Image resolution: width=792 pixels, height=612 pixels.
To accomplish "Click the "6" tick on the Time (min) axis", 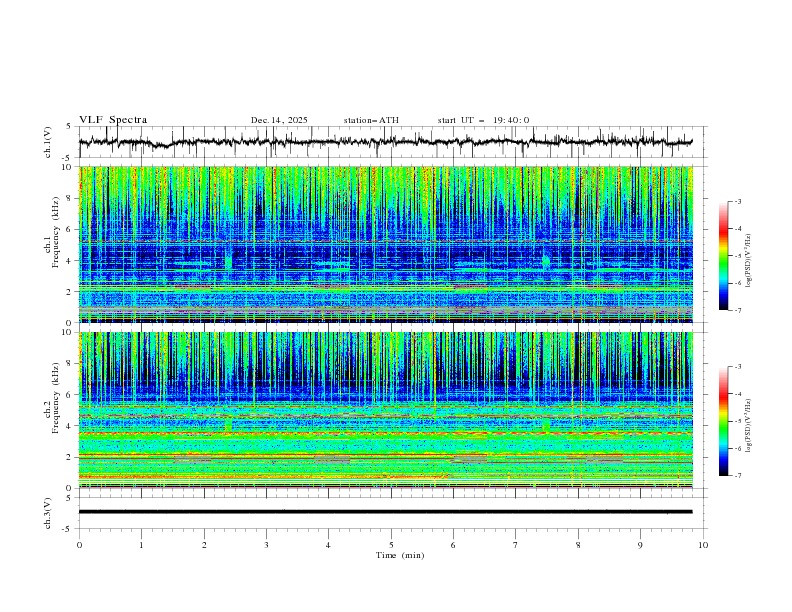I will 453,545.
